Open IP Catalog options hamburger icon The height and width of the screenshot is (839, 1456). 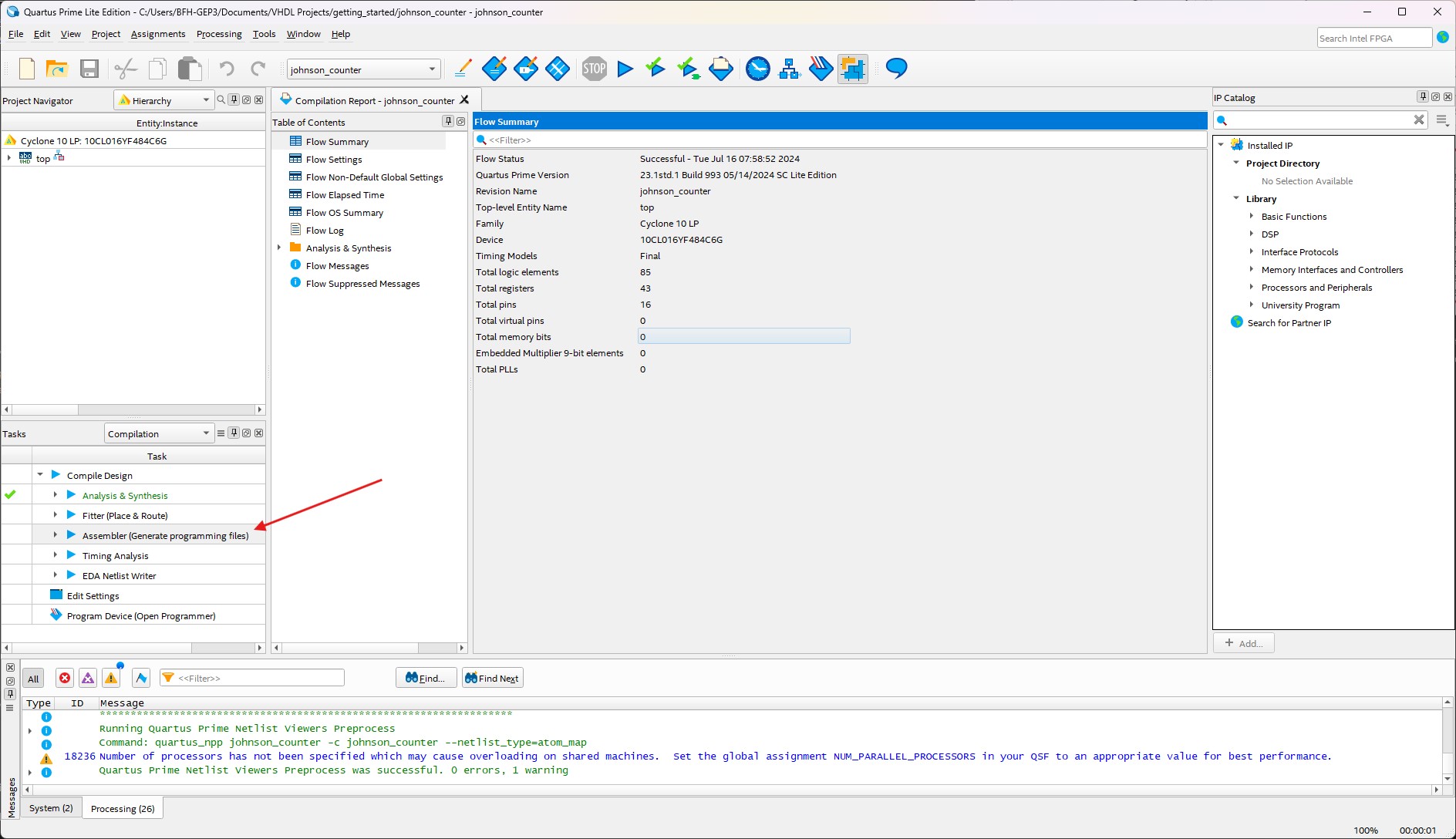pos(1442,120)
